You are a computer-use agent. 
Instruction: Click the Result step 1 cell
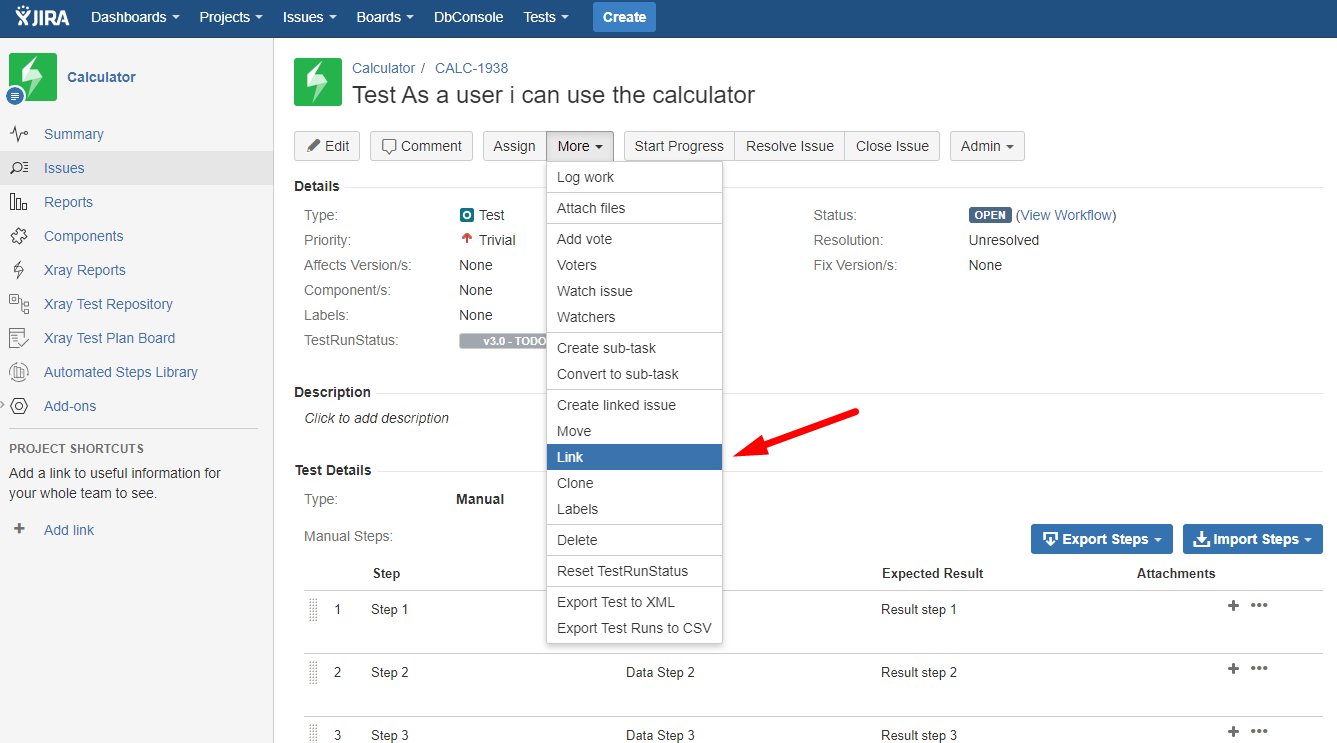pyautogui.click(x=919, y=609)
